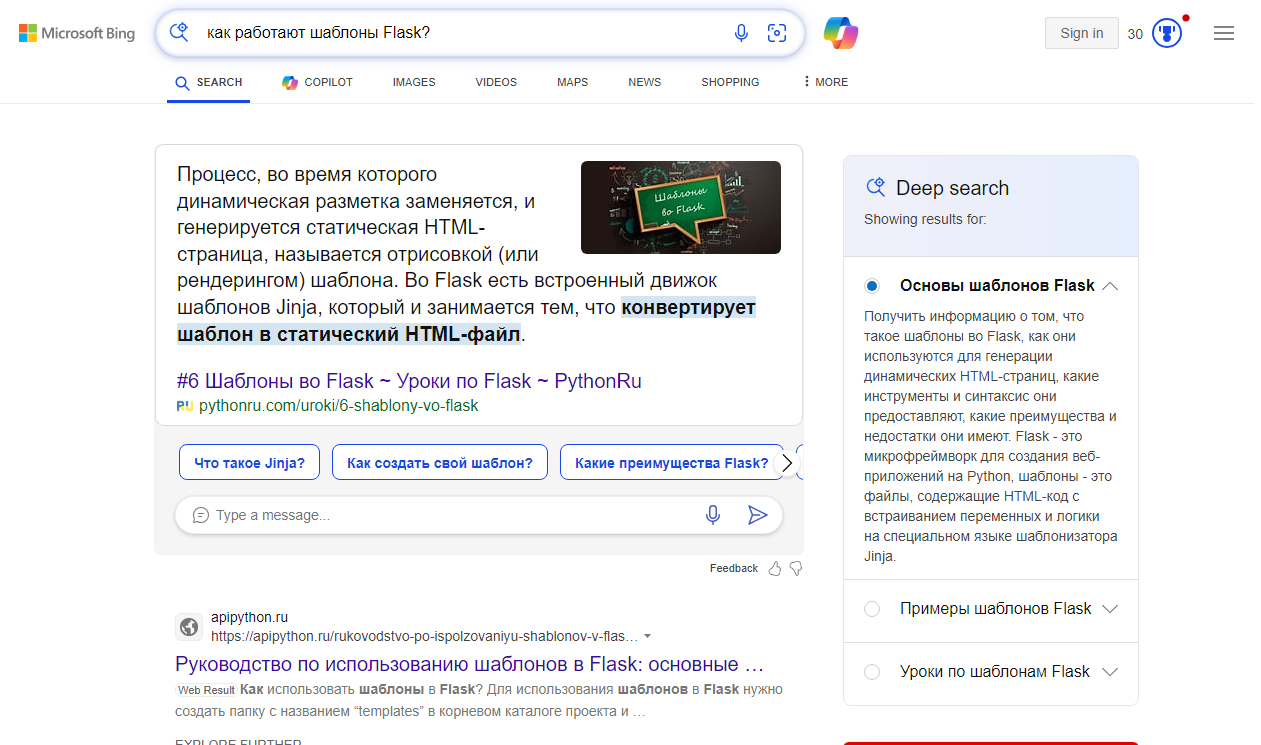This screenshot has width=1261, height=745.
Task: Click the Deep search icon
Action: [875, 187]
